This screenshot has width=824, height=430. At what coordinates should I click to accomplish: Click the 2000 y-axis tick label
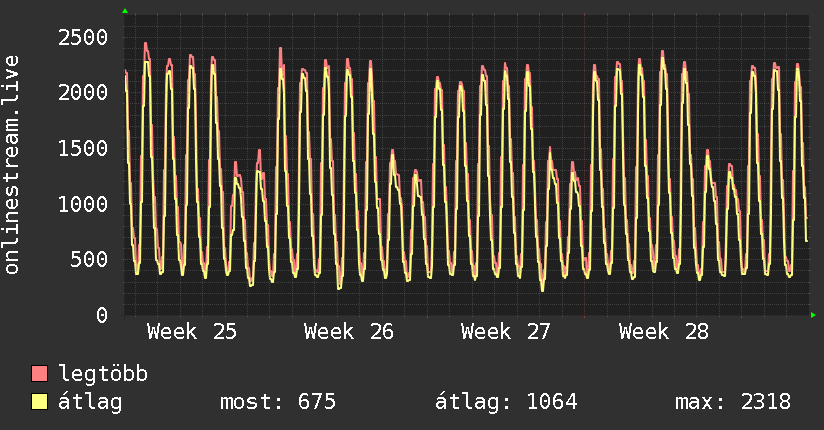pyautogui.click(x=83, y=93)
